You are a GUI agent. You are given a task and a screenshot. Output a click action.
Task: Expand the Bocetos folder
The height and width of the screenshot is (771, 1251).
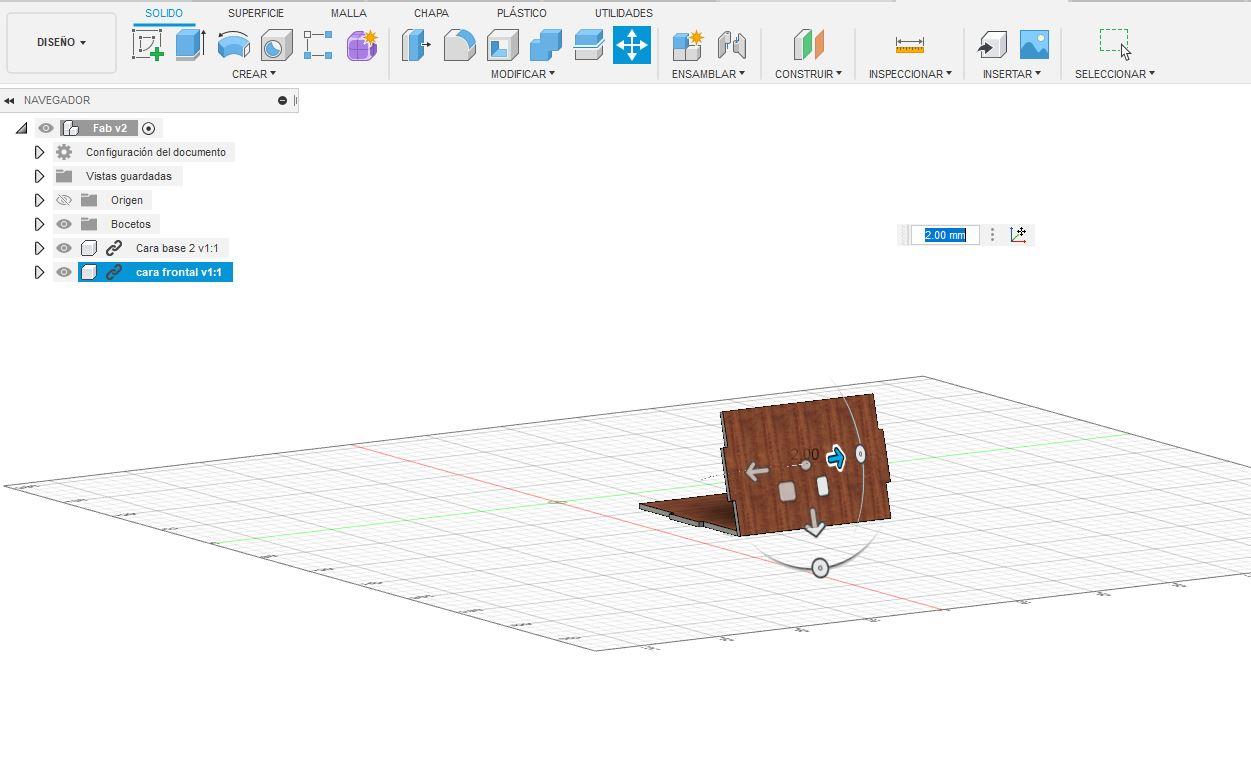pos(39,224)
